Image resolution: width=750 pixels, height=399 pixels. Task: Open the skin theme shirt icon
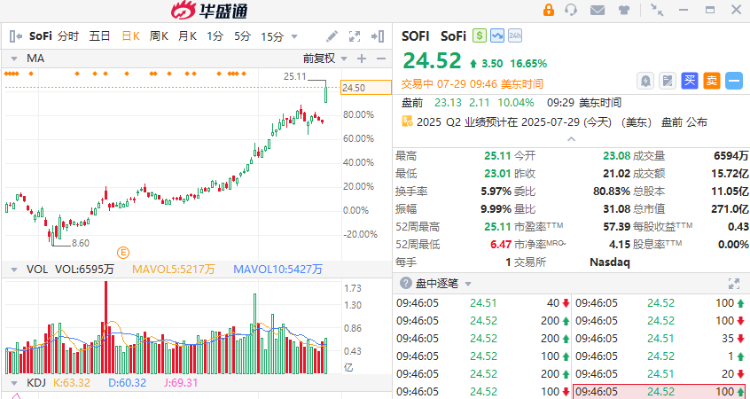624,10
